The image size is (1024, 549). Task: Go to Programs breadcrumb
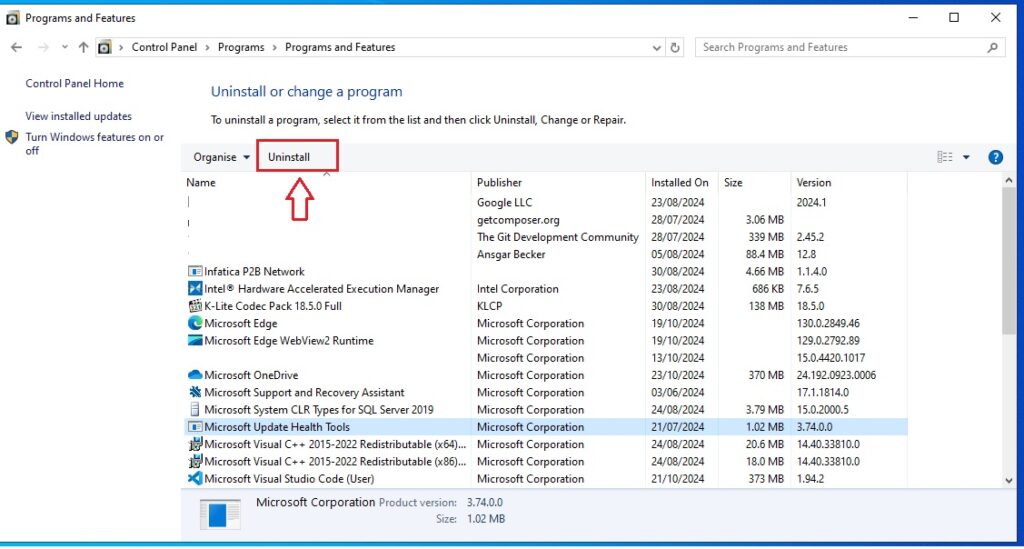pos(241,47)
